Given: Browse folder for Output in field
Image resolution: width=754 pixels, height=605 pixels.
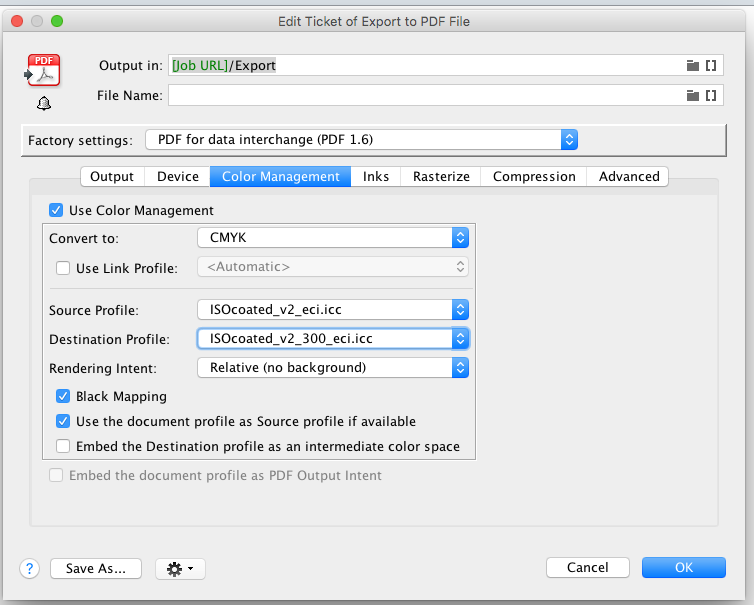Looking at the screenshot, I should click(692, 65).
